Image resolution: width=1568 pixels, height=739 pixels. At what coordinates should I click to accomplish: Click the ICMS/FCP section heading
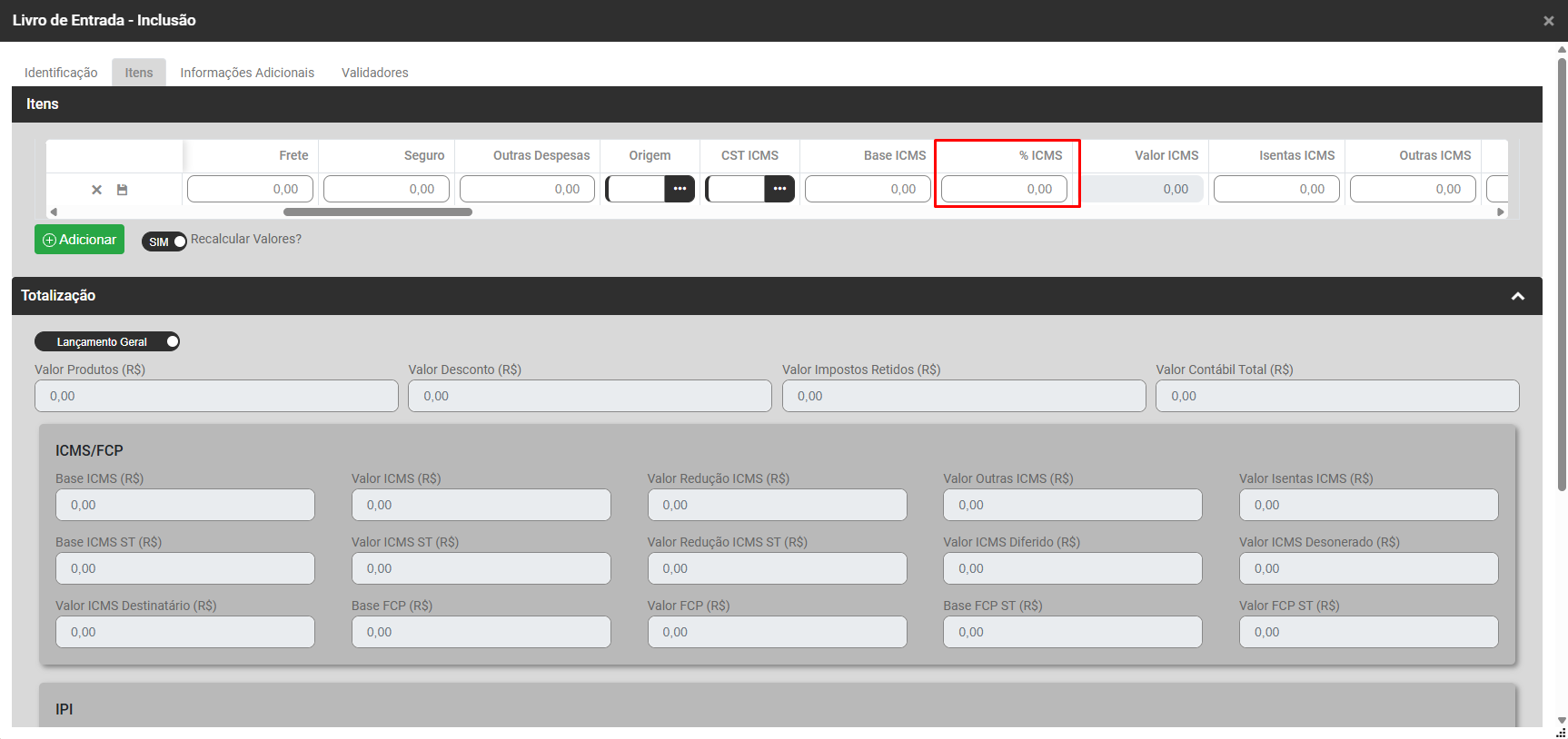[x=89, y=450]
